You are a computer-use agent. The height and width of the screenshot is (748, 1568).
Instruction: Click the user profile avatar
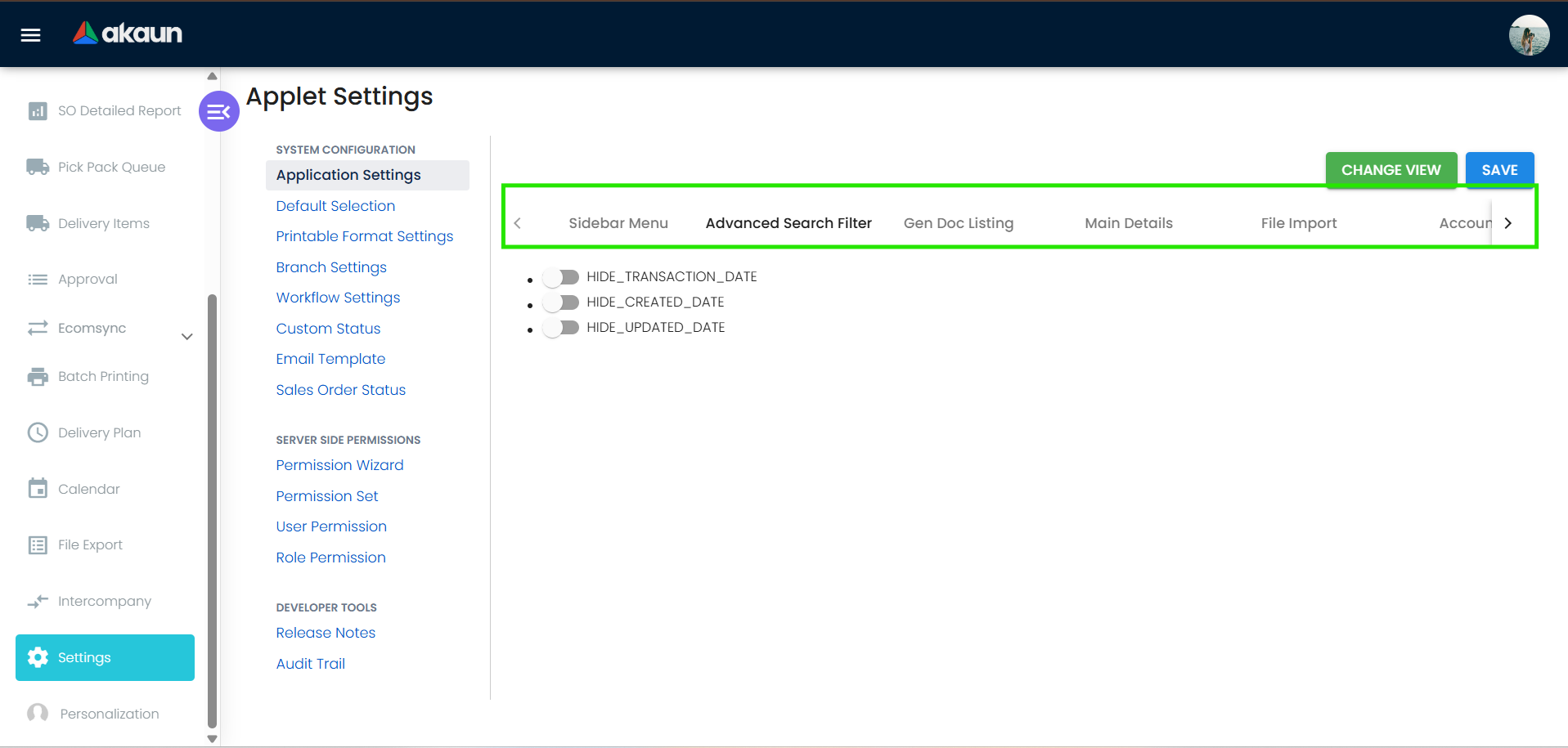click(1528, 35)
